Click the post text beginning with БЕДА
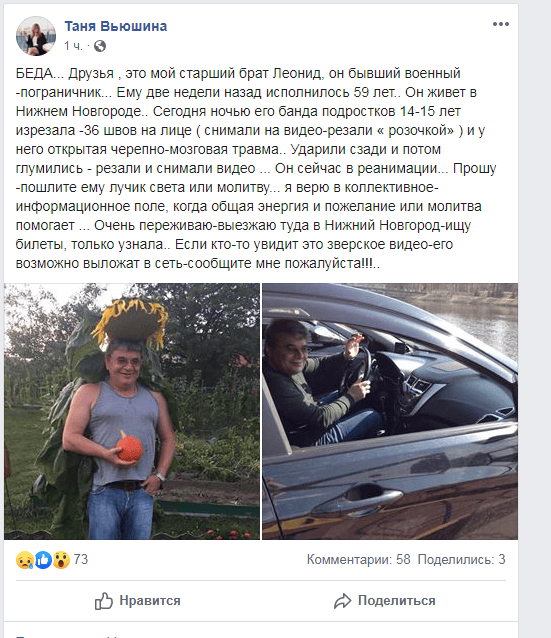 (x=256, y=168)
